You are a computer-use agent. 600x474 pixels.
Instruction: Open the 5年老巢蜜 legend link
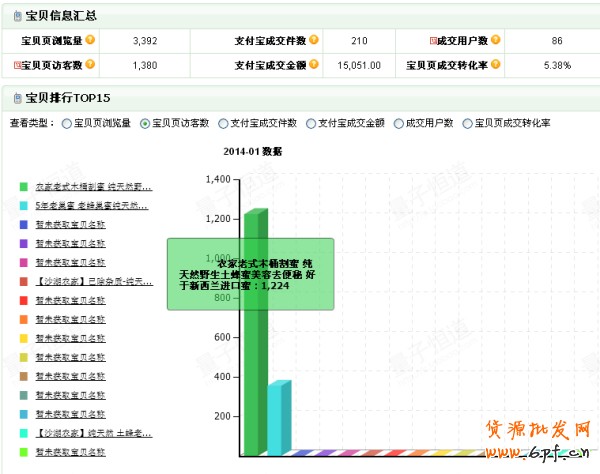click(91, 206)
